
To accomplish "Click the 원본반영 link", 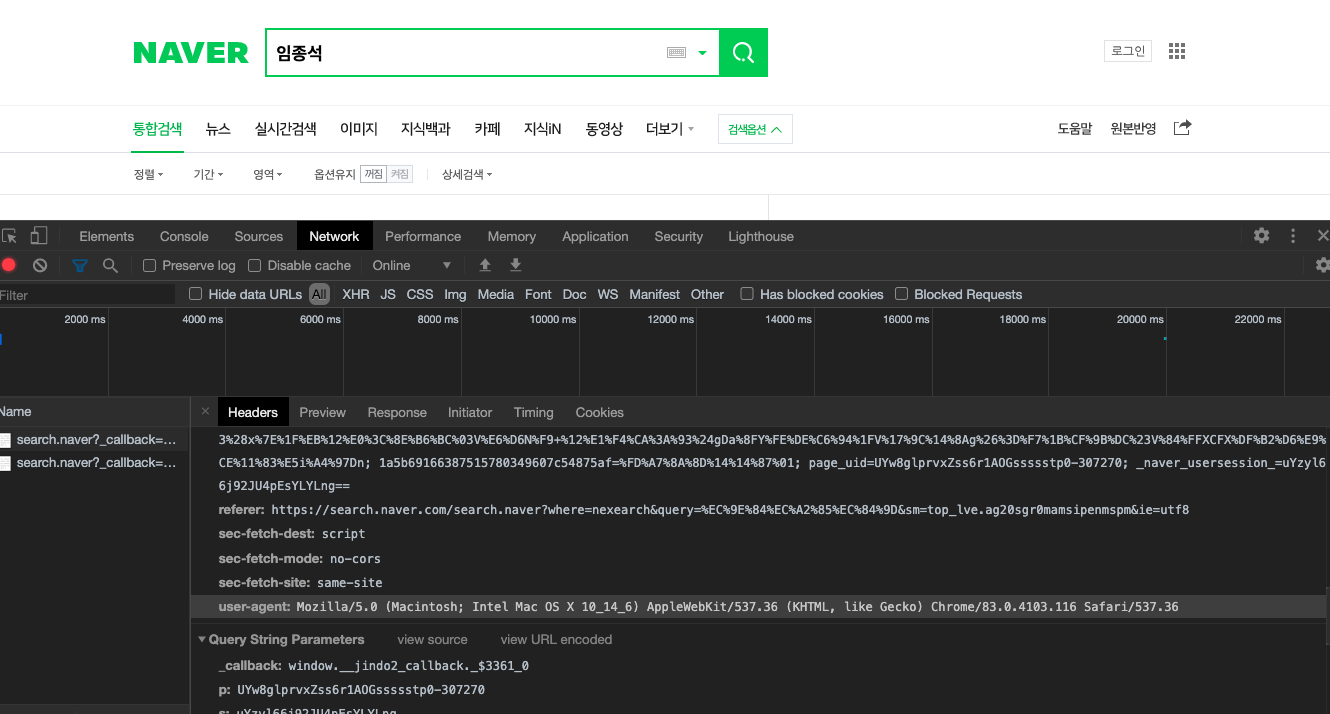I will coord(1133,129).
